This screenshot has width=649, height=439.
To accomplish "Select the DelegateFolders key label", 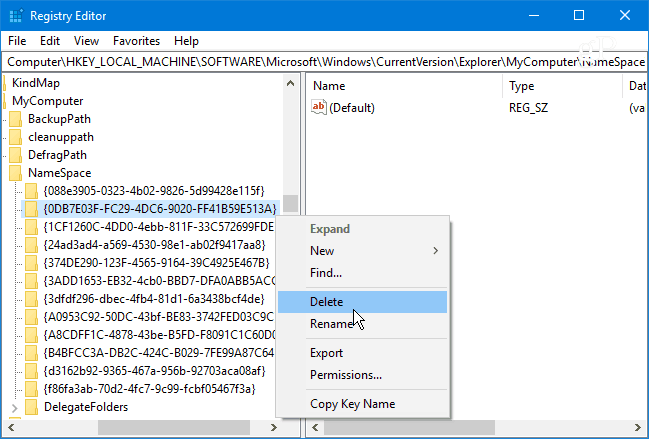I will pyautogui.click(x=86, y=407).
